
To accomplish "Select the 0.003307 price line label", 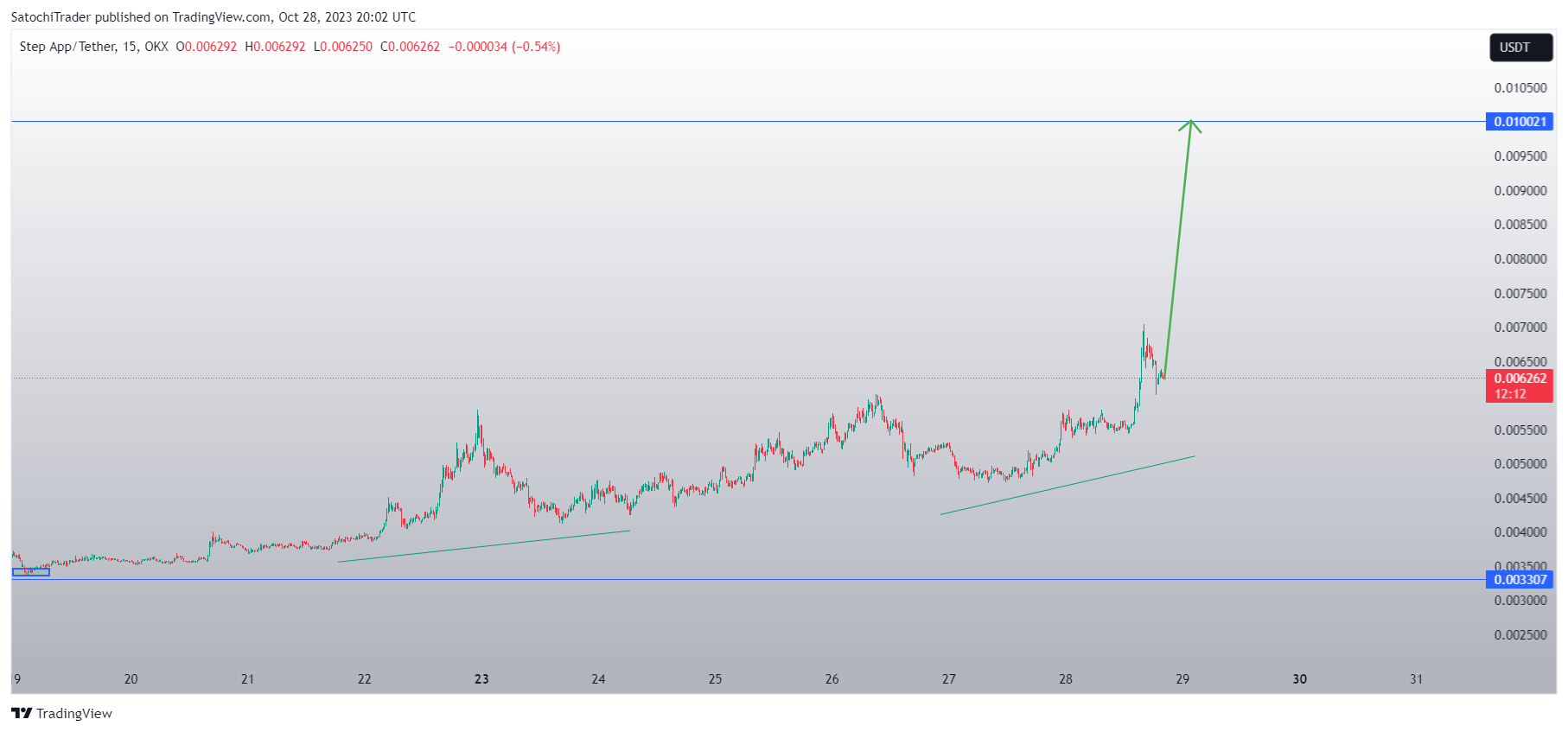I will coord(1519,580).
